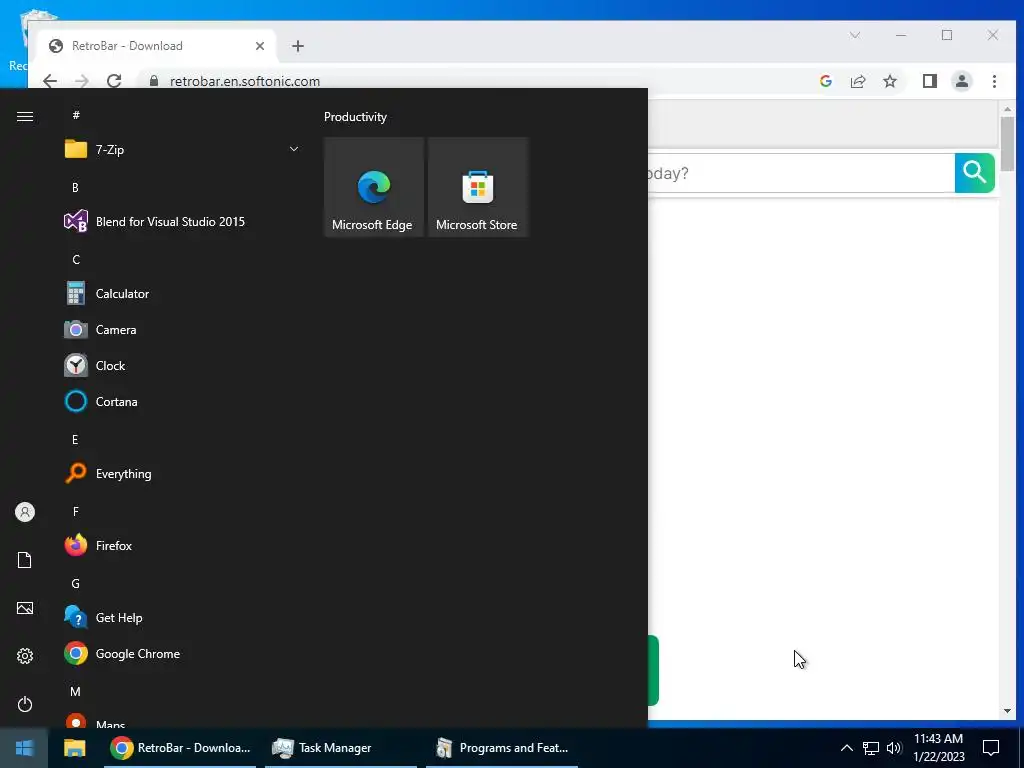Open Cortana from the app list

coord(182,402)
